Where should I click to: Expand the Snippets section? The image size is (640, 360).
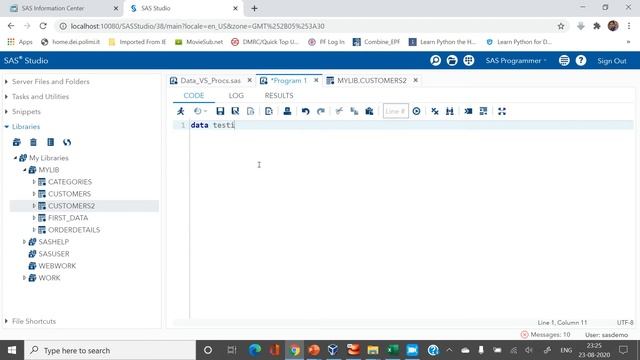pos(7,111)
